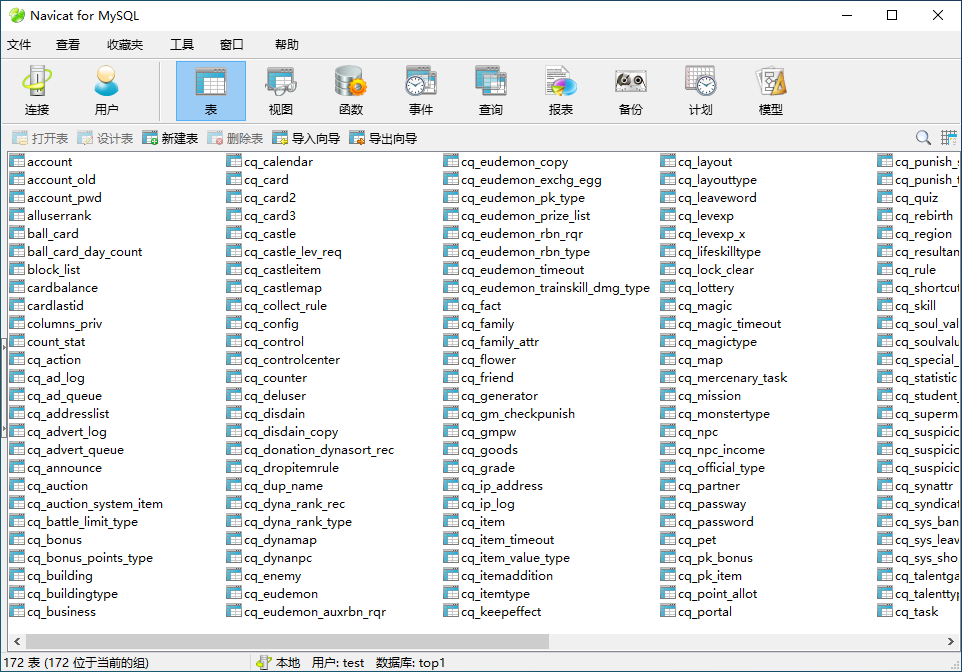
Task: Select the cq_mercenary_task table
Action: (733, 378)
